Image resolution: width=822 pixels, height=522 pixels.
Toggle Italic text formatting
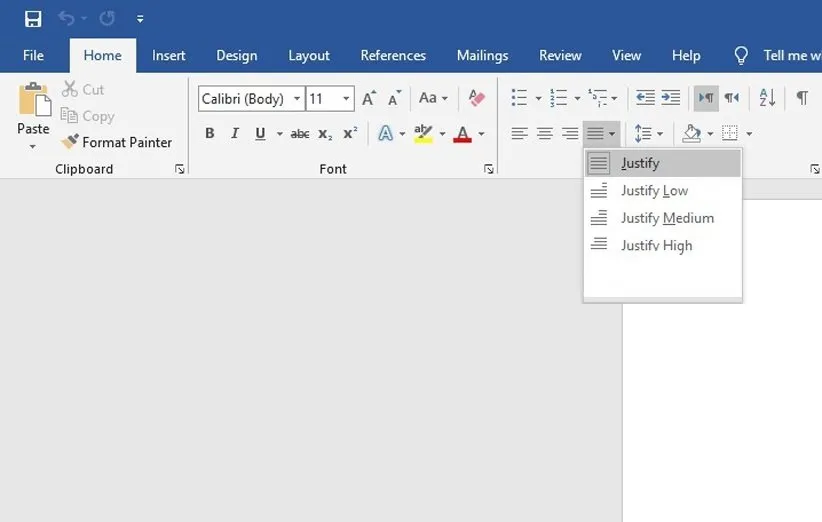(235, 133)
